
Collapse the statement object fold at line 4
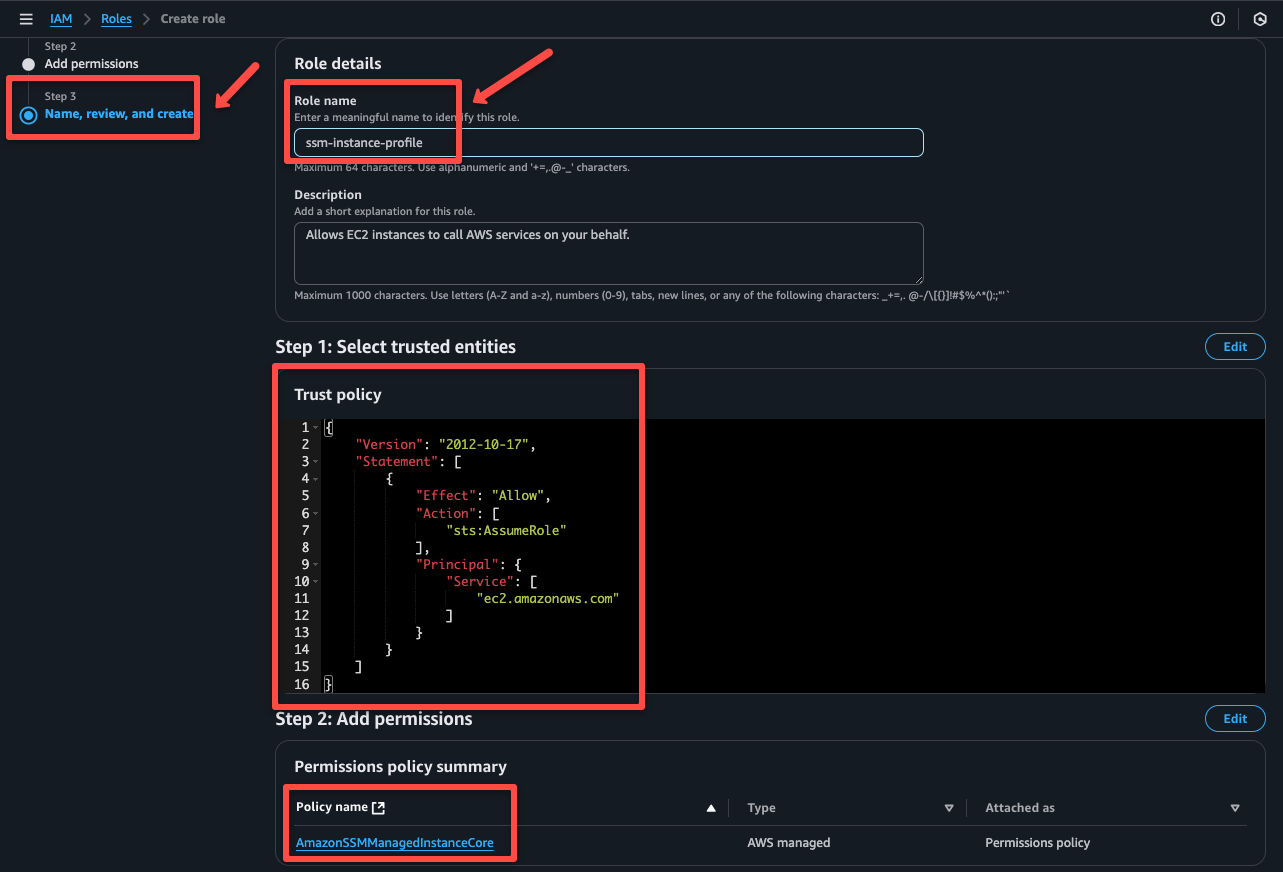[x=316, y=479]
